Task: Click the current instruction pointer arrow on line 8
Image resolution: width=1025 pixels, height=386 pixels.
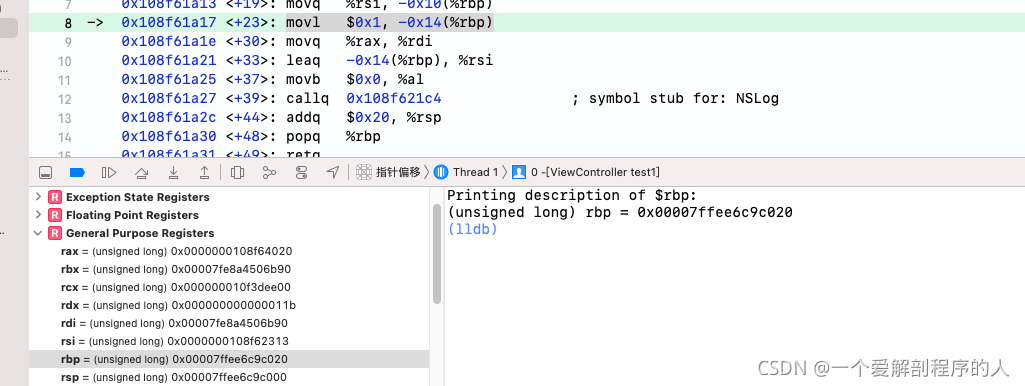Action: click(95, 23)
